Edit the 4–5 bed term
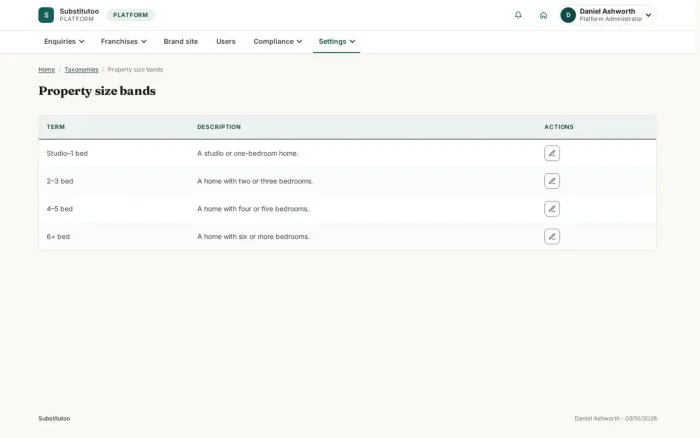 (552, 209)
